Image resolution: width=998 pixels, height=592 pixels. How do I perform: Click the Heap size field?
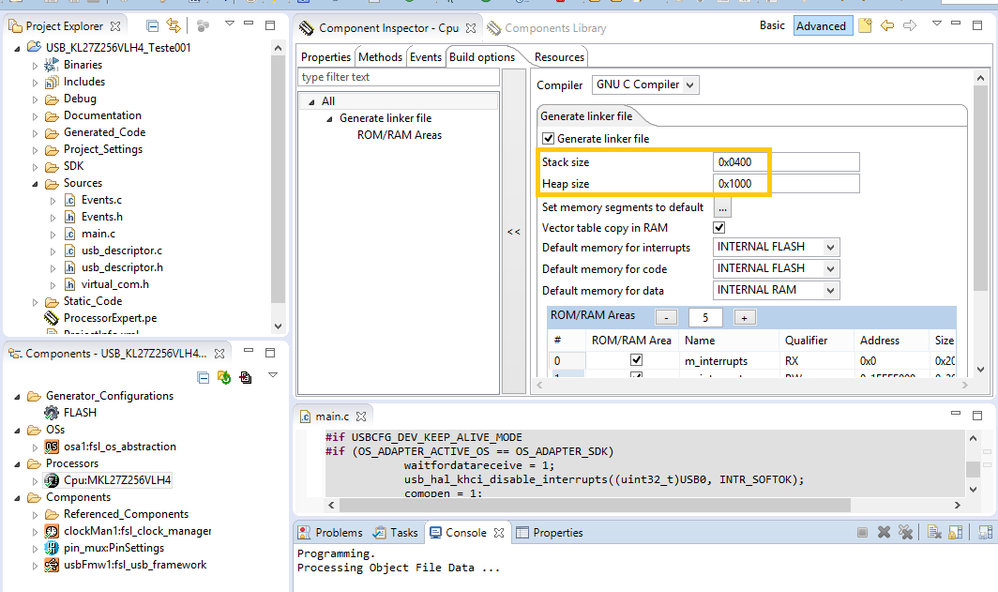coord(786,183)
